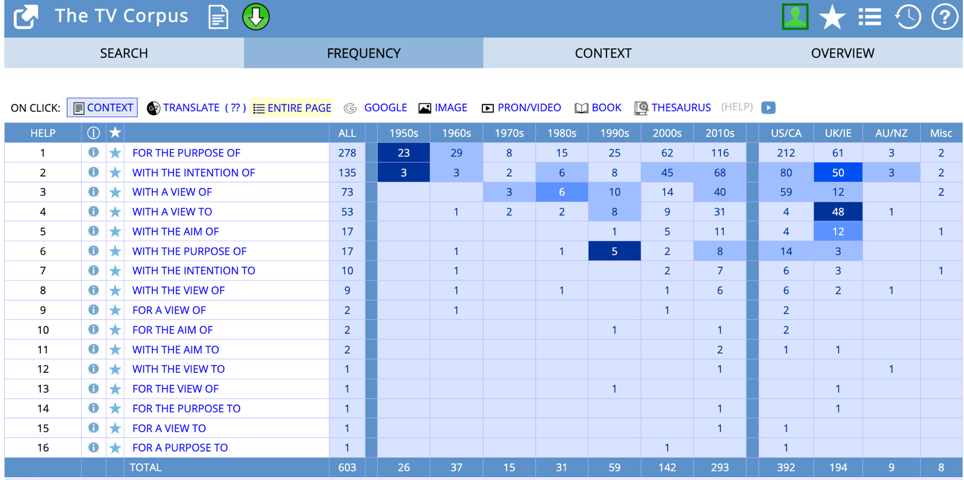The image size is (964, 480).
Task: Click info icon for WITH THE AIM OF
Action: click(93, 231)
